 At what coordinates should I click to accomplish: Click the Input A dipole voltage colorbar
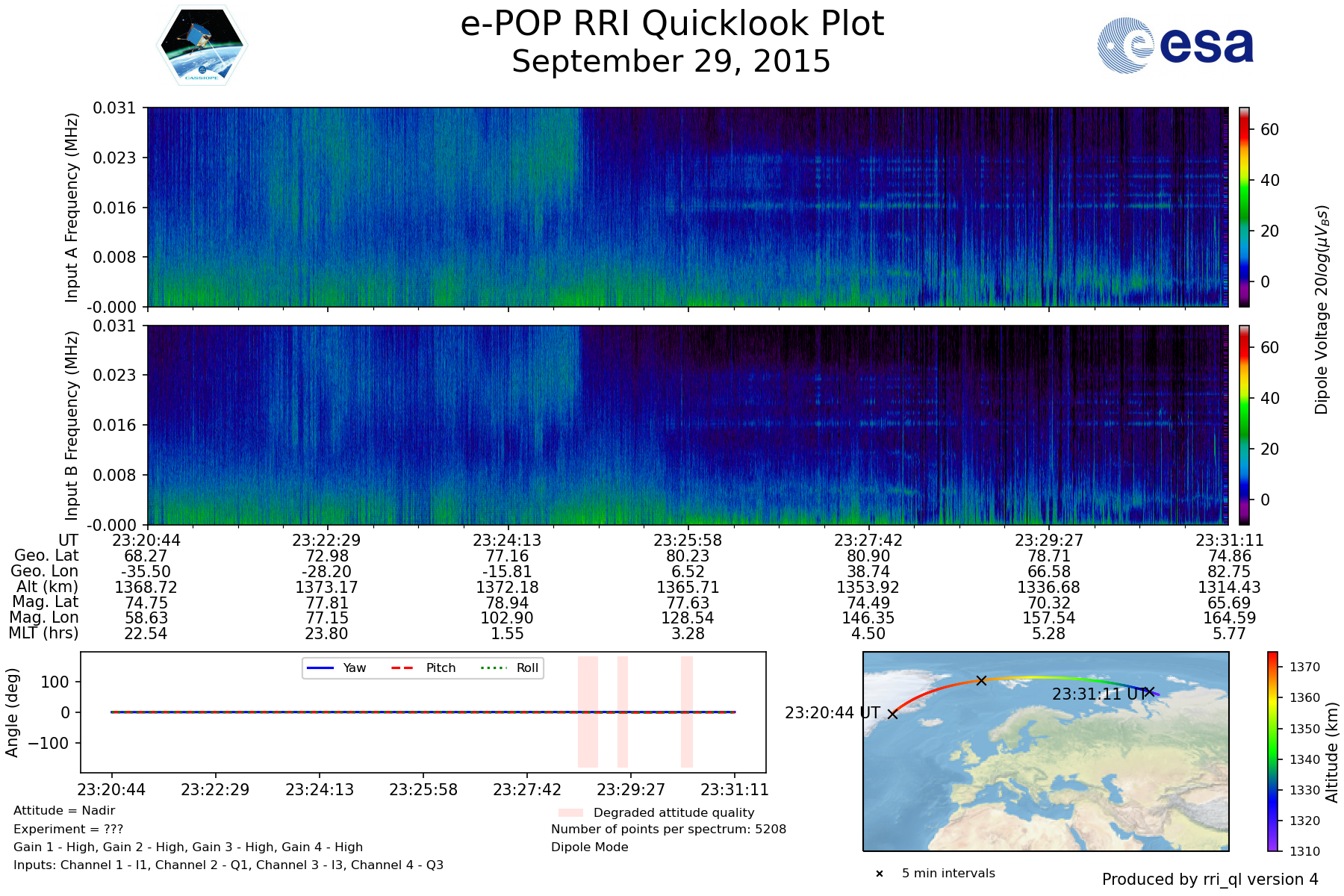[x=1245, y=207]
